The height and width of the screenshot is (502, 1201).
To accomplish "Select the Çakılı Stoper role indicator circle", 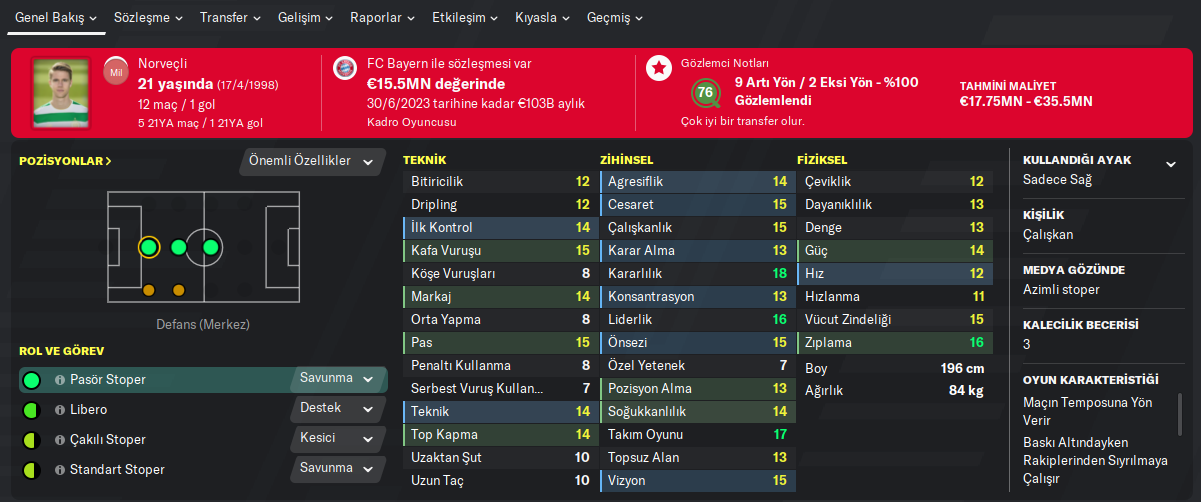I will tap(31, 440).
